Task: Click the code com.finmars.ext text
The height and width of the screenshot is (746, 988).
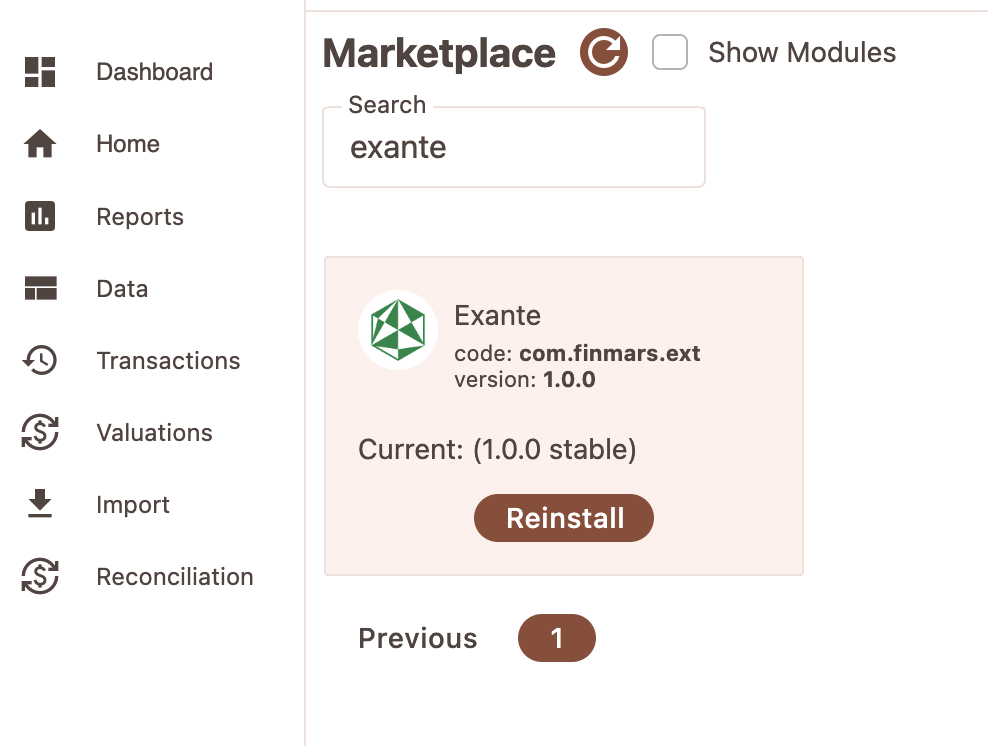Action: coord(577,353)
